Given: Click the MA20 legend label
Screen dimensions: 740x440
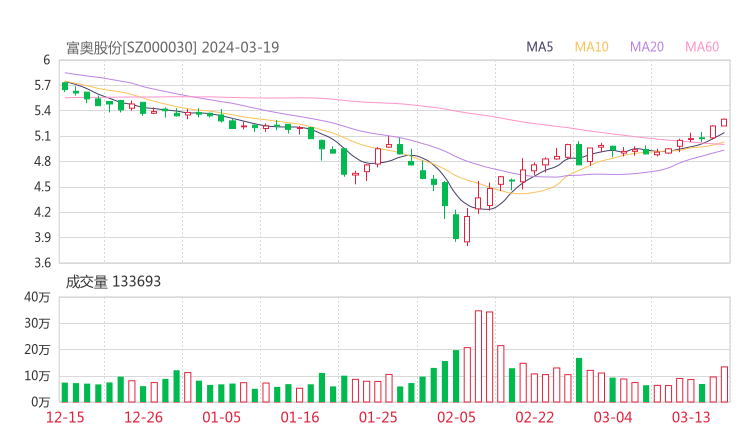Looking at the screenshot, I should click(647, 47).
